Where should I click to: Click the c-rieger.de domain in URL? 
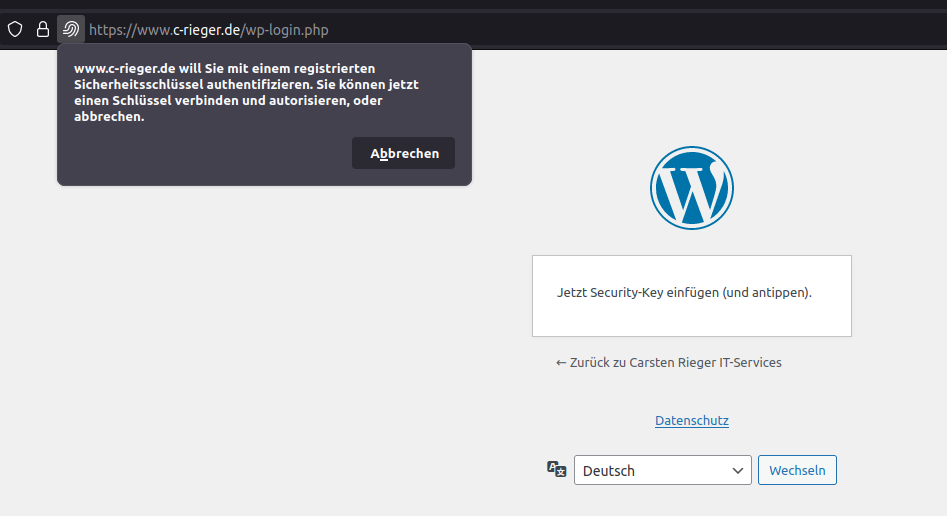pyautogui.click(x=207, y=30)
